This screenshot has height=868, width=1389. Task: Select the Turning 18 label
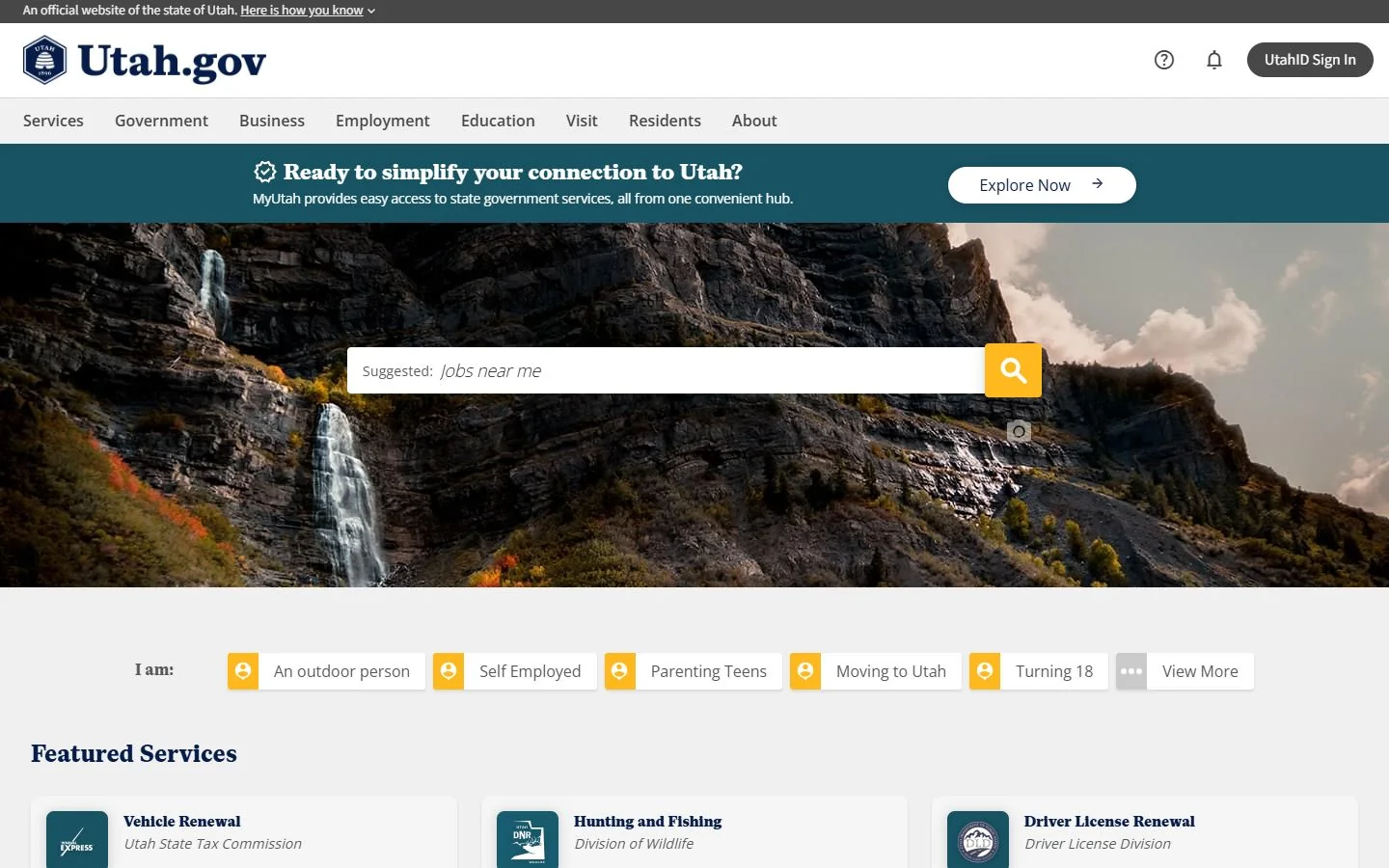coord(1054,671)
